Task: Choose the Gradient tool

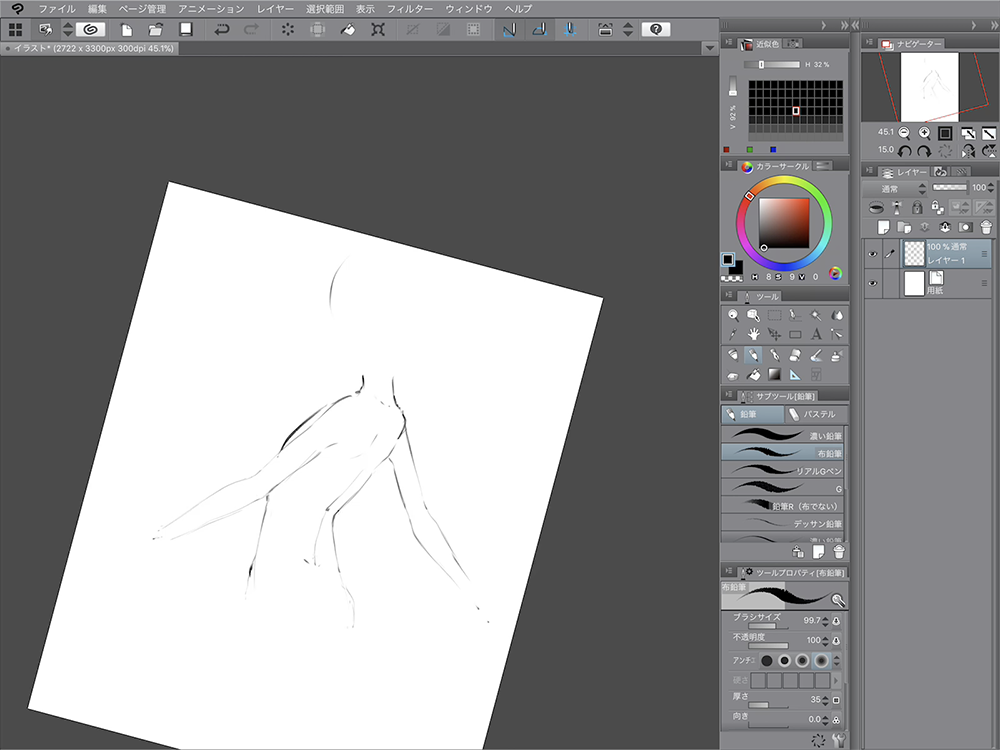Action: click(x=774, y=374)
